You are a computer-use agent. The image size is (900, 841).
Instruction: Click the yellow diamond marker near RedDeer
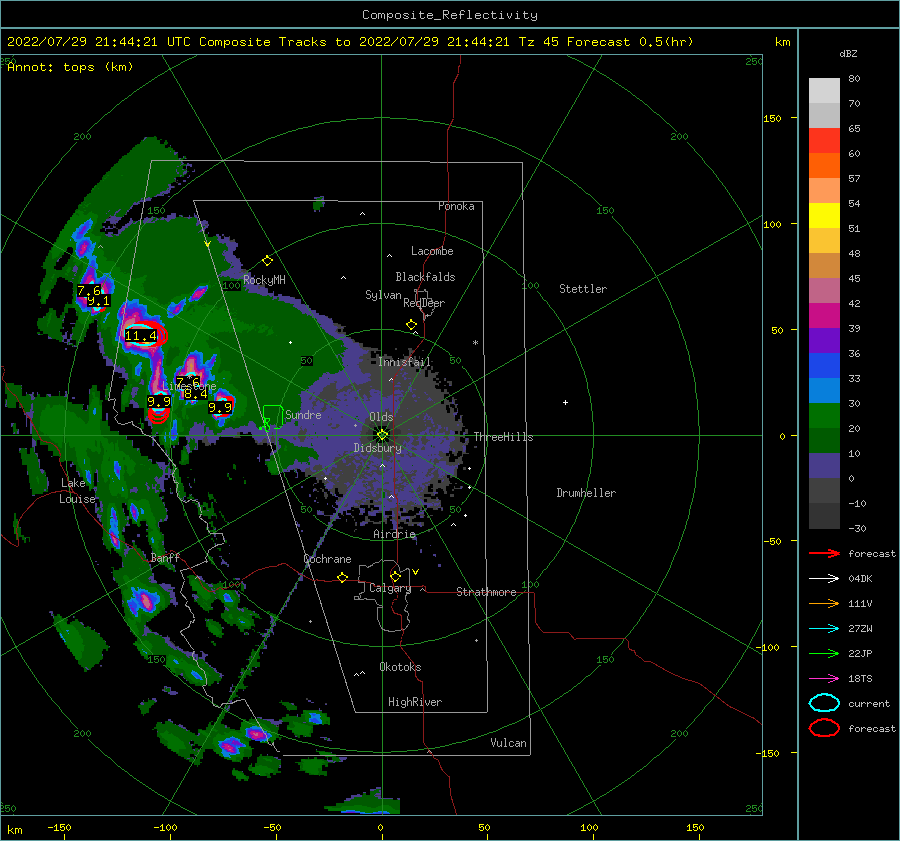pos(411,325)
